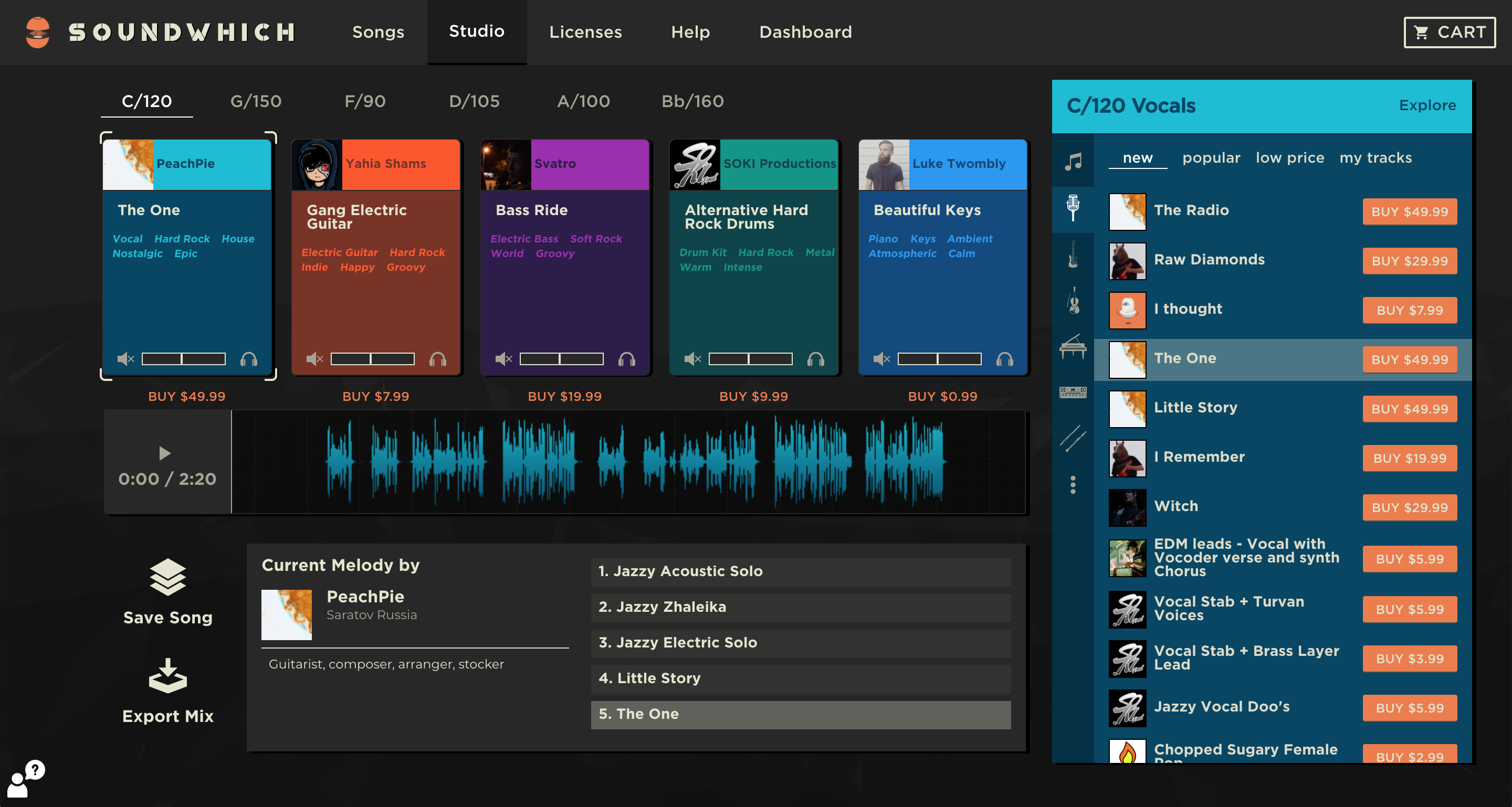Play the song with the play button
The image size is (1512, 807).
(x=165, y=453)
